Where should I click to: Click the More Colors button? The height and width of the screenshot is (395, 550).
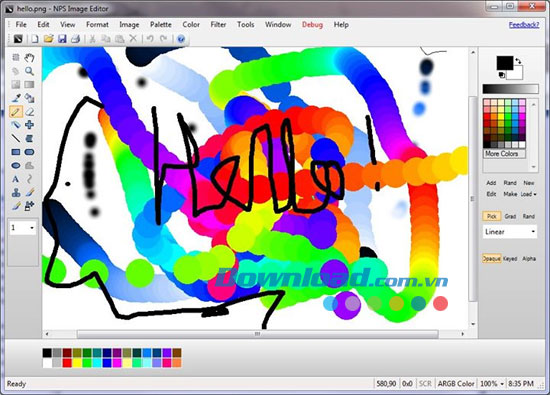pos(504,154)
